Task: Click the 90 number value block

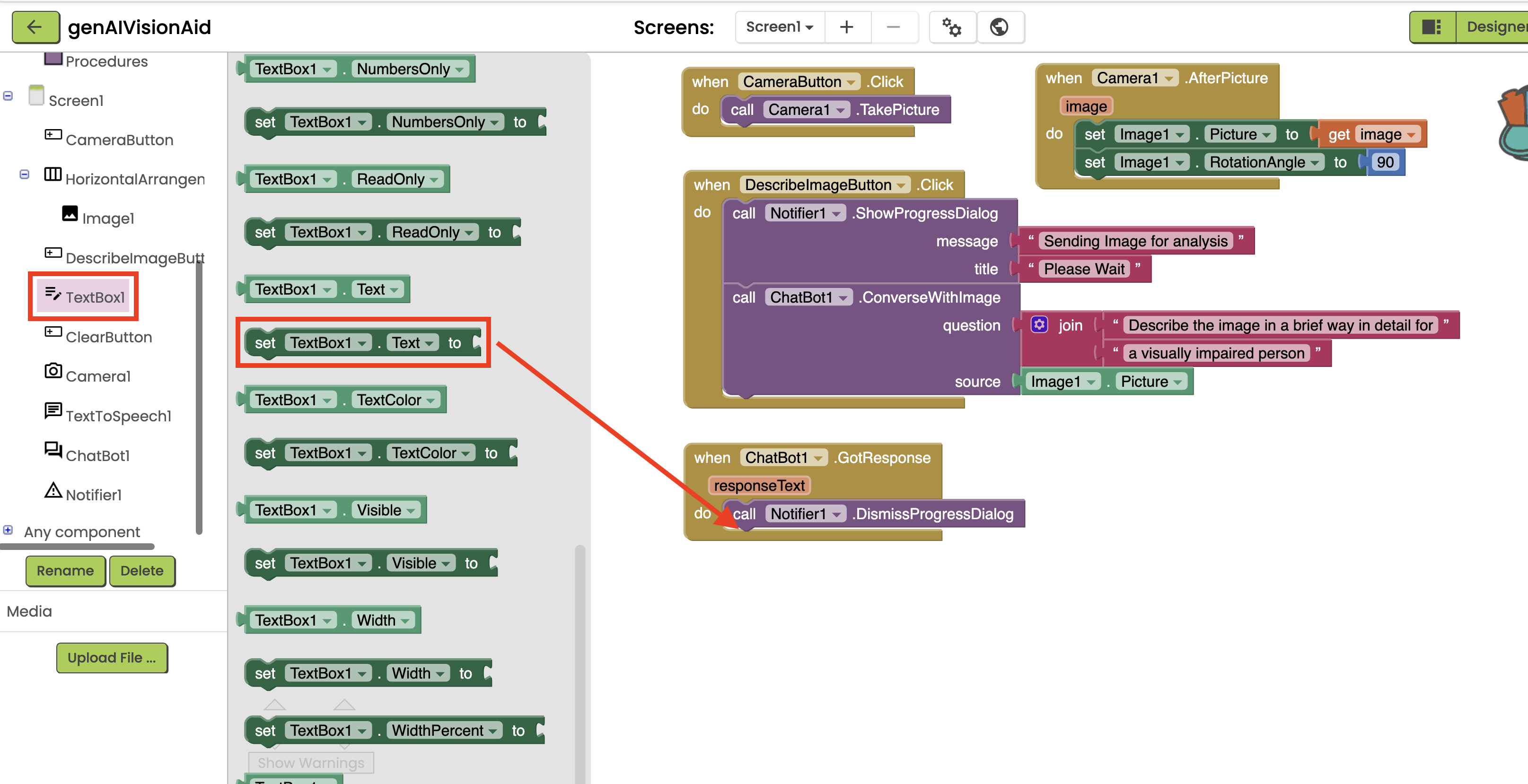Action: pyautogui.click(x=1385, y=162)
